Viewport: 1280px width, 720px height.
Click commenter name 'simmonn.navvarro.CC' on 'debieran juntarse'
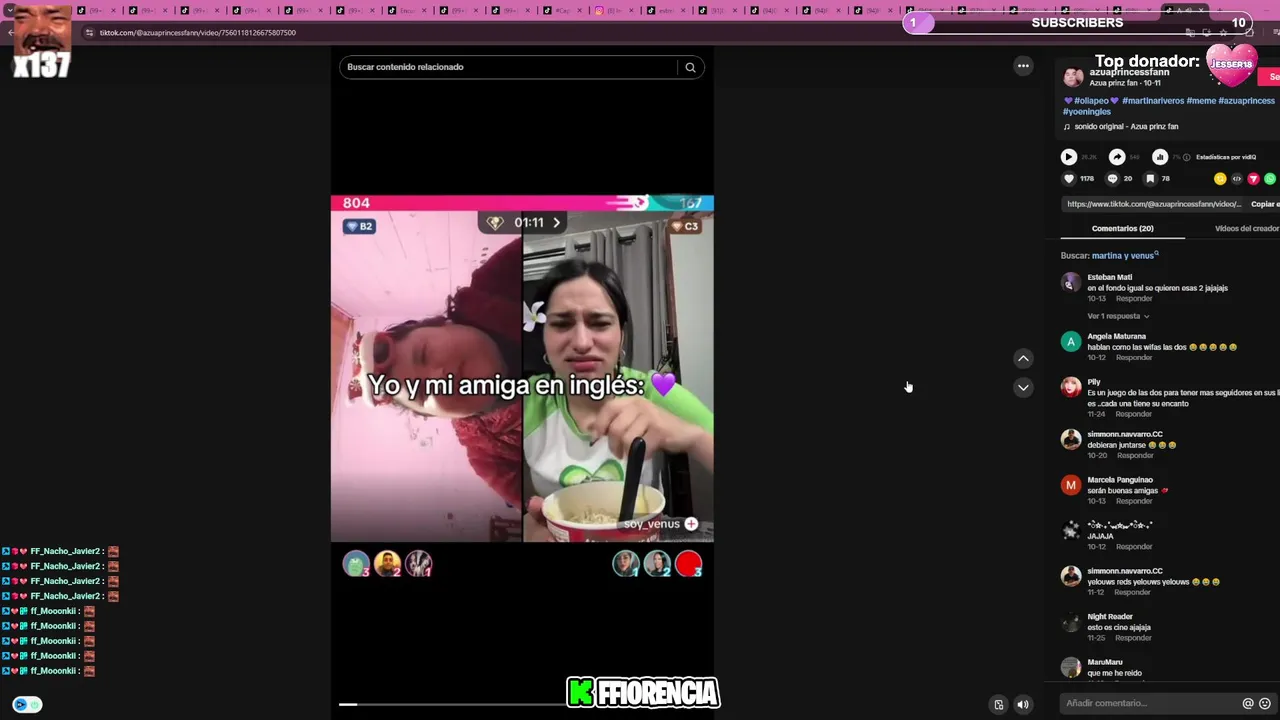pos(1125,435)
